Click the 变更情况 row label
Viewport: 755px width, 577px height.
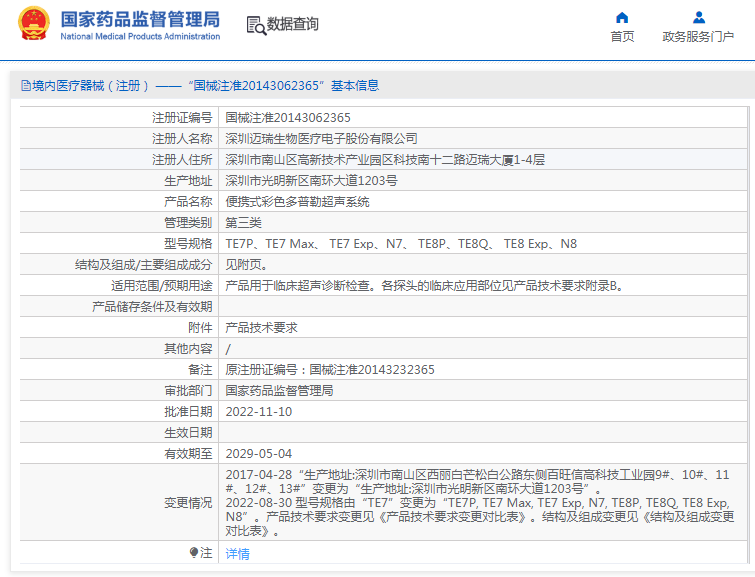point(188,503)
